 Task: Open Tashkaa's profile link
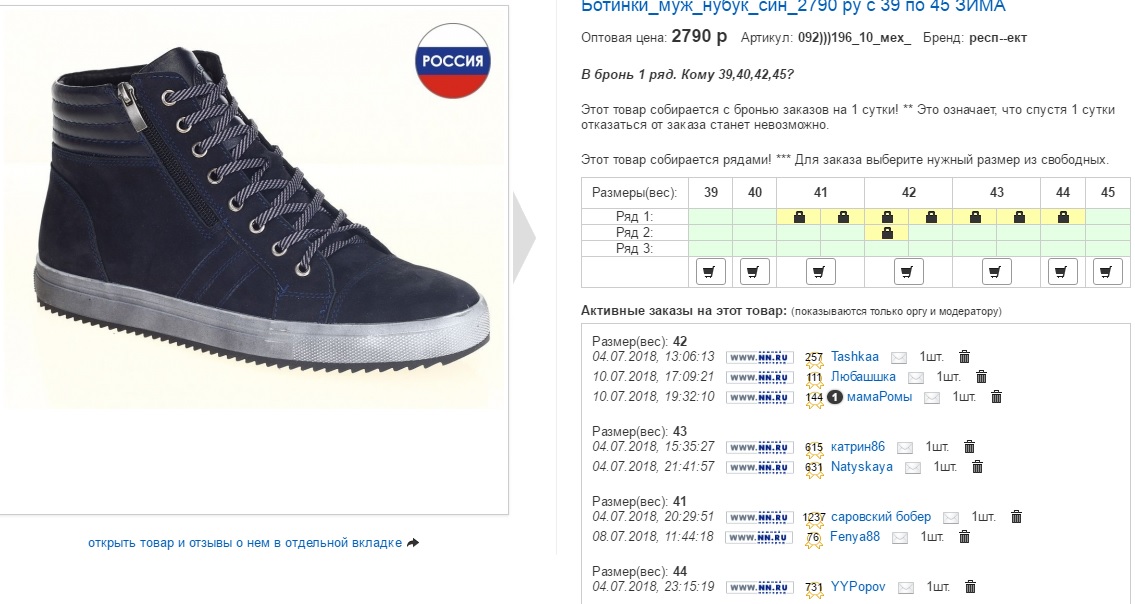pos(854,357)
